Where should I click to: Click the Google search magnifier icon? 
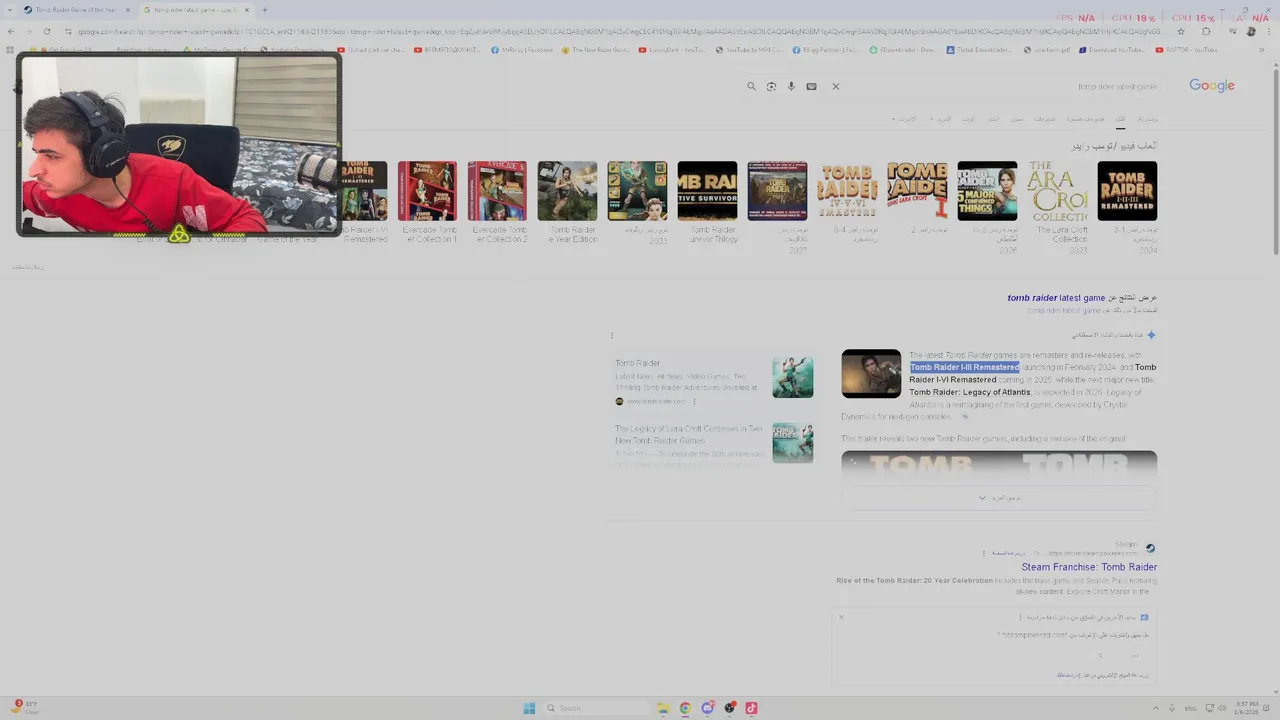click(751, 86)
